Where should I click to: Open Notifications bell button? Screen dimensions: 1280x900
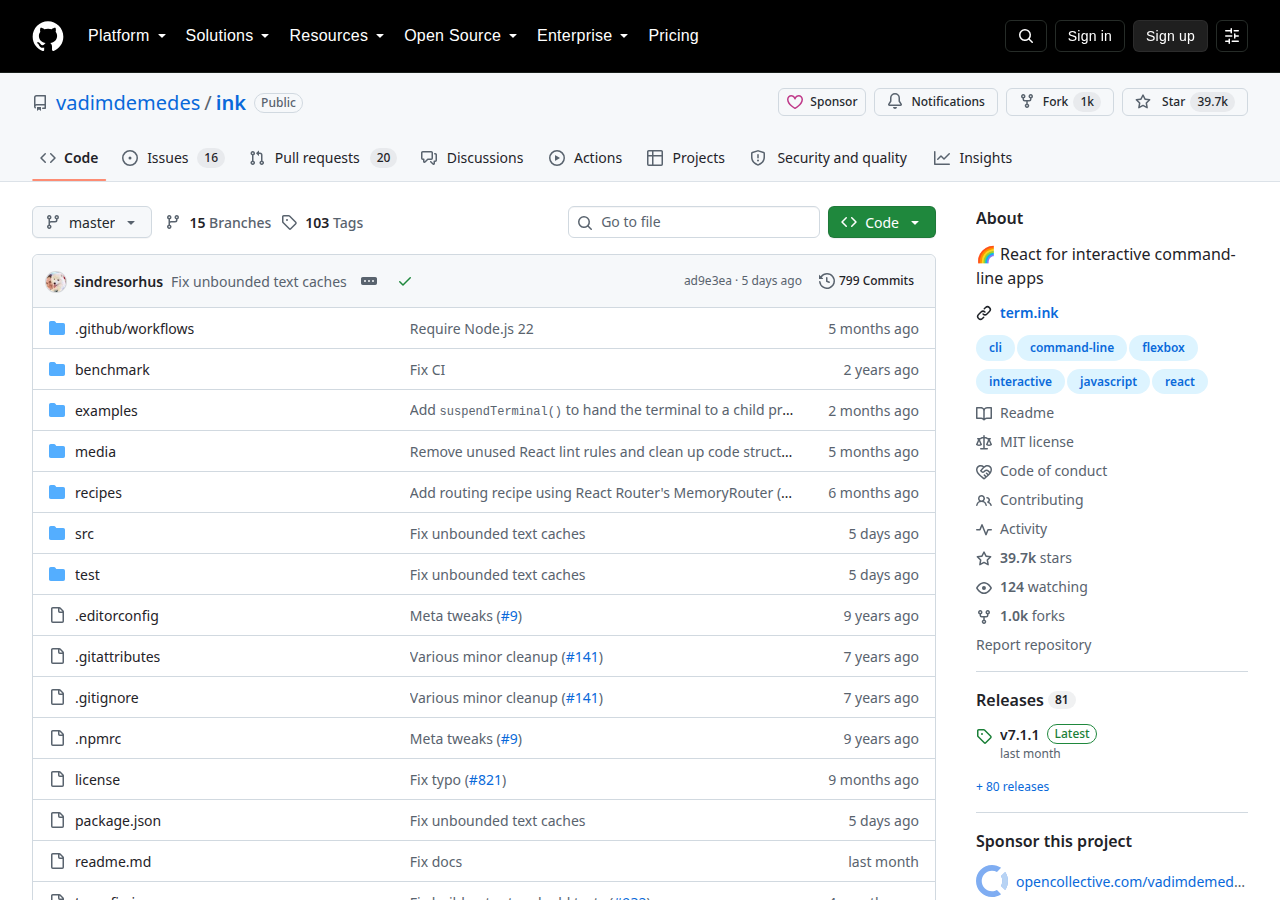936,102
